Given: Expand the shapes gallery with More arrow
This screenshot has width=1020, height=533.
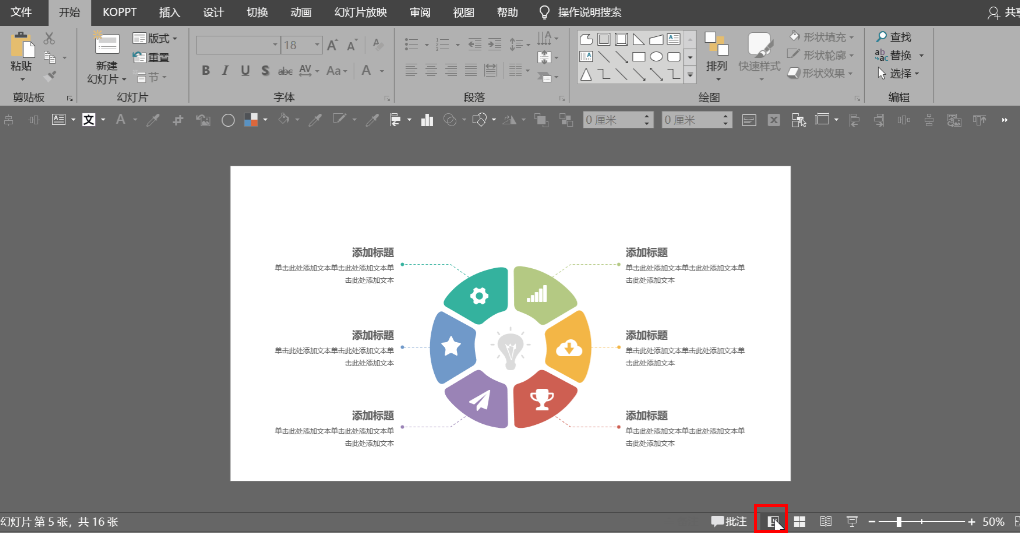Looking at the screenshot, I should [690, 75].
